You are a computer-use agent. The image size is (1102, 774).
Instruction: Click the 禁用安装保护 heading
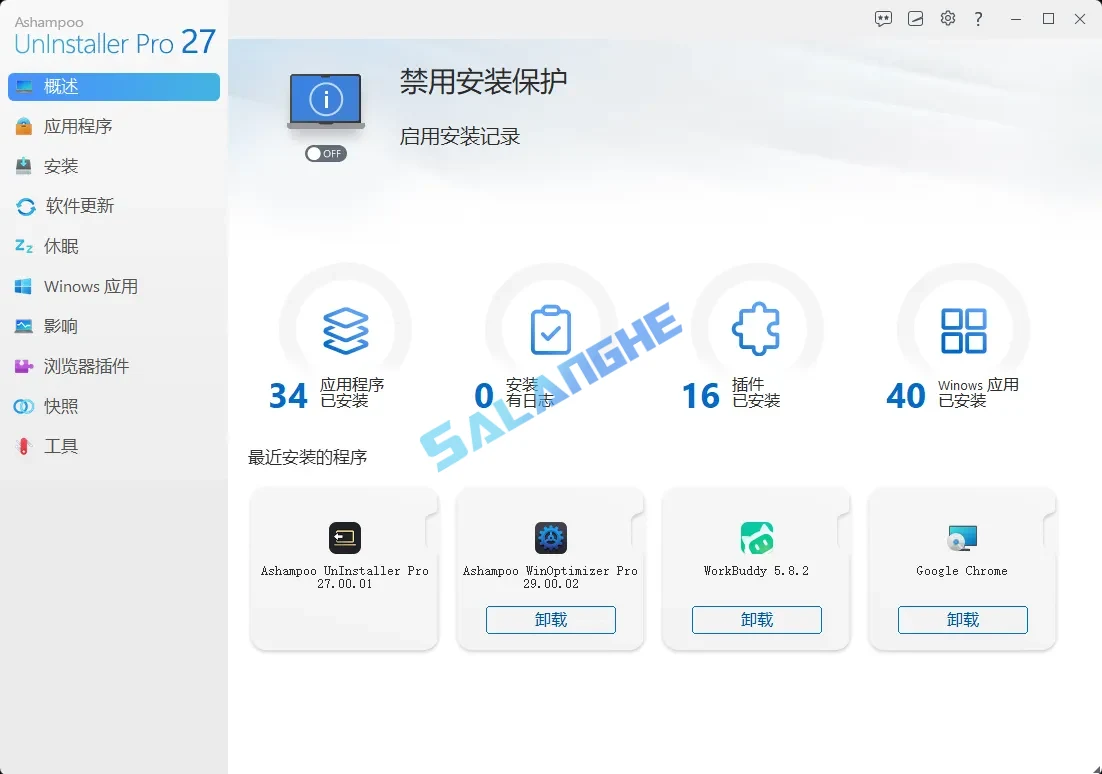(484, 82)
